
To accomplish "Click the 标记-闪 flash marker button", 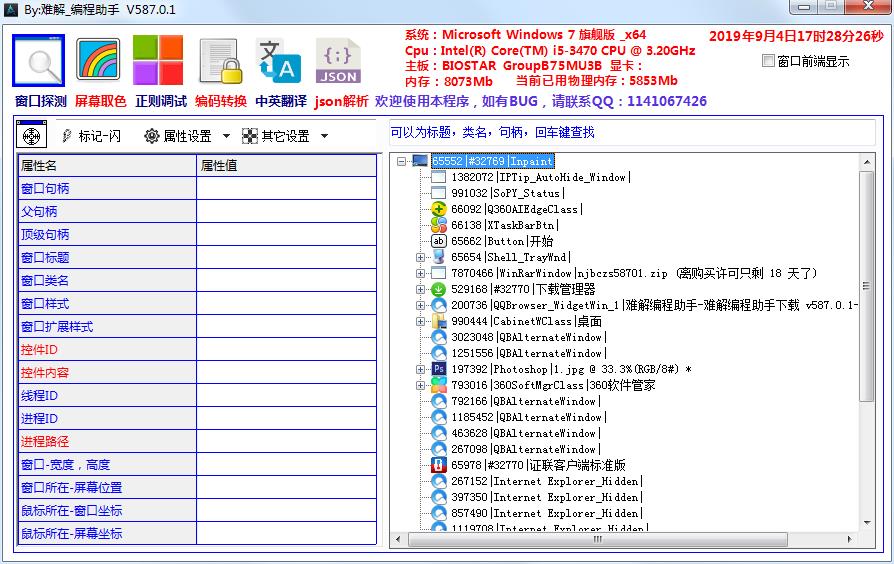I will click(92, 136).
